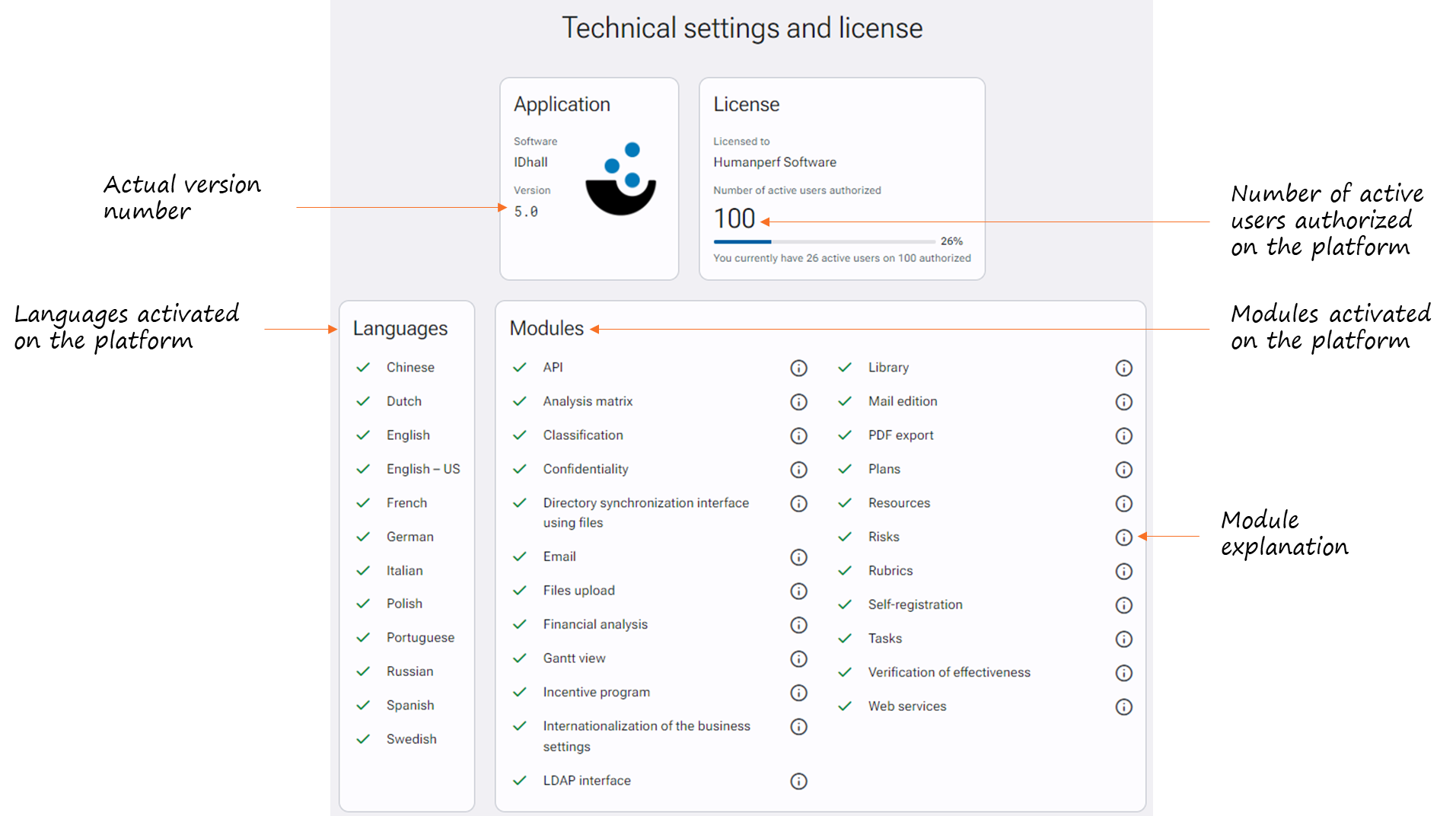Select French in the Languages list
This screenshot has width=1456, height=816.
click(x=406, y=502)
